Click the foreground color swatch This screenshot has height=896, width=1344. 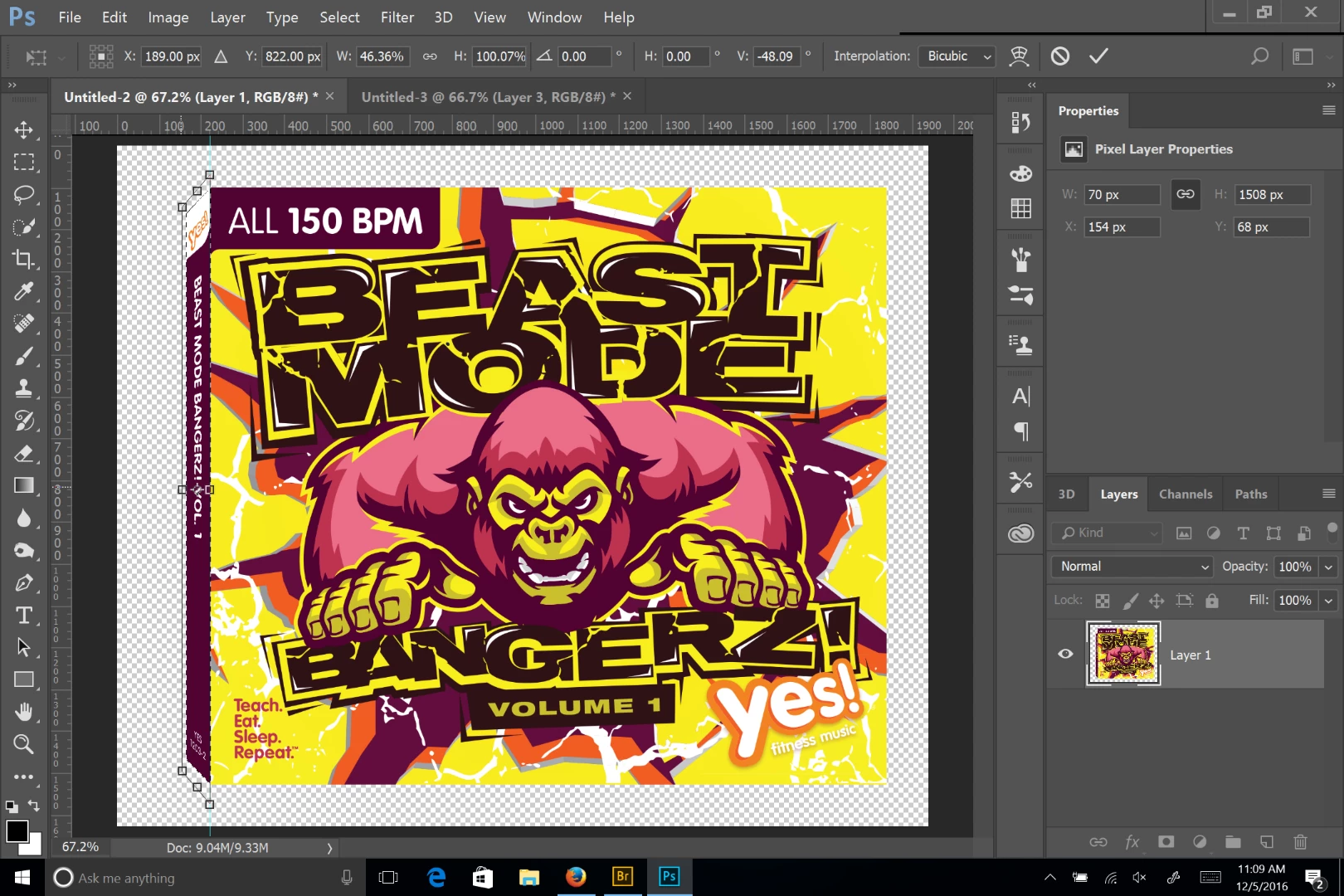[x=17, y=830]
